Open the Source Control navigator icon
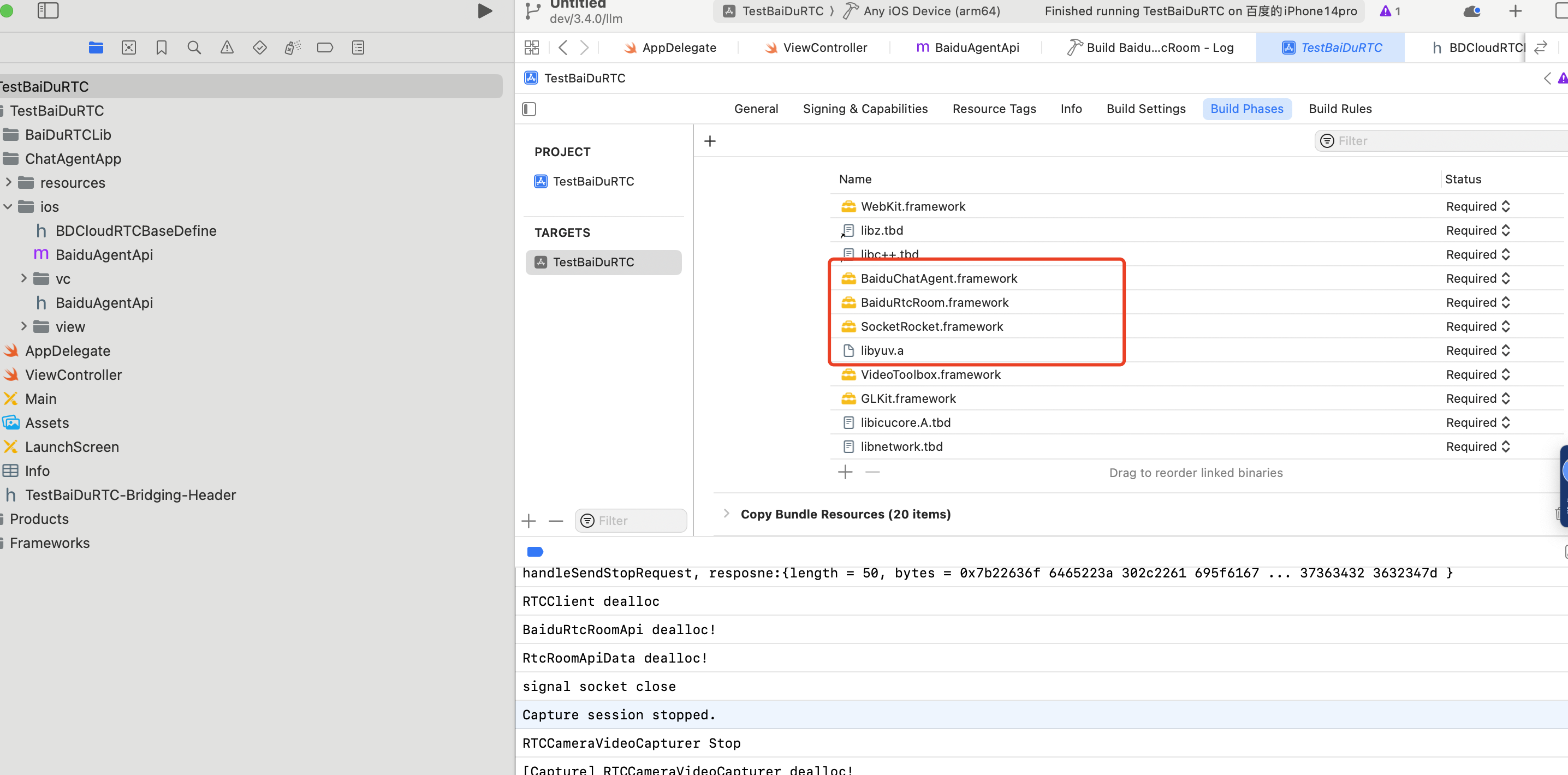 click(128, 47)
